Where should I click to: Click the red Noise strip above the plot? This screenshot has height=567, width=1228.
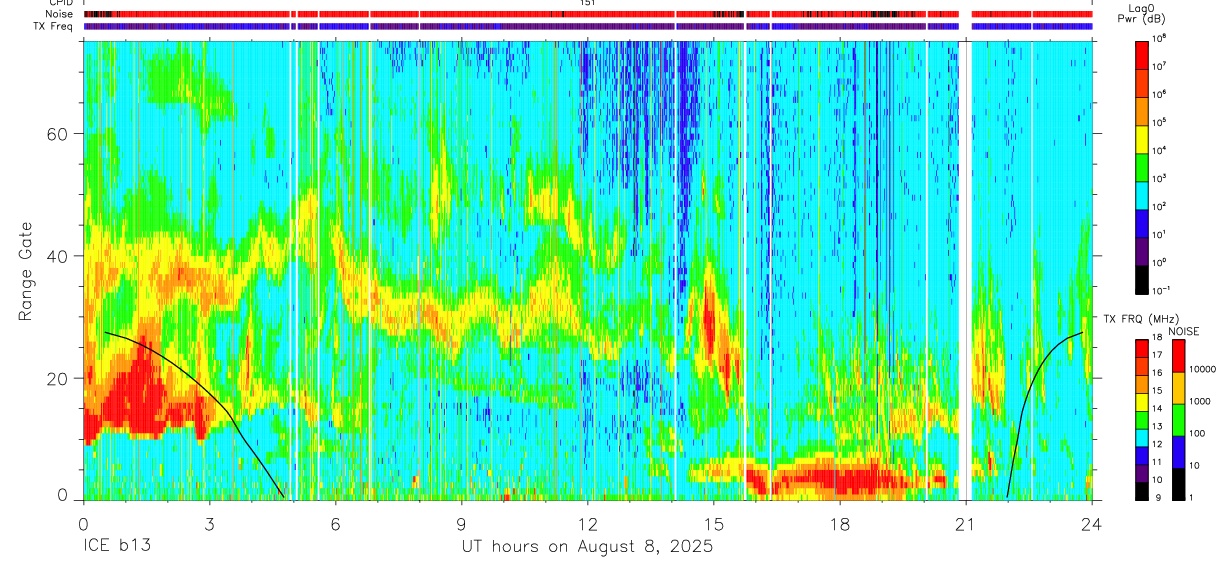[x=588, y=15]
